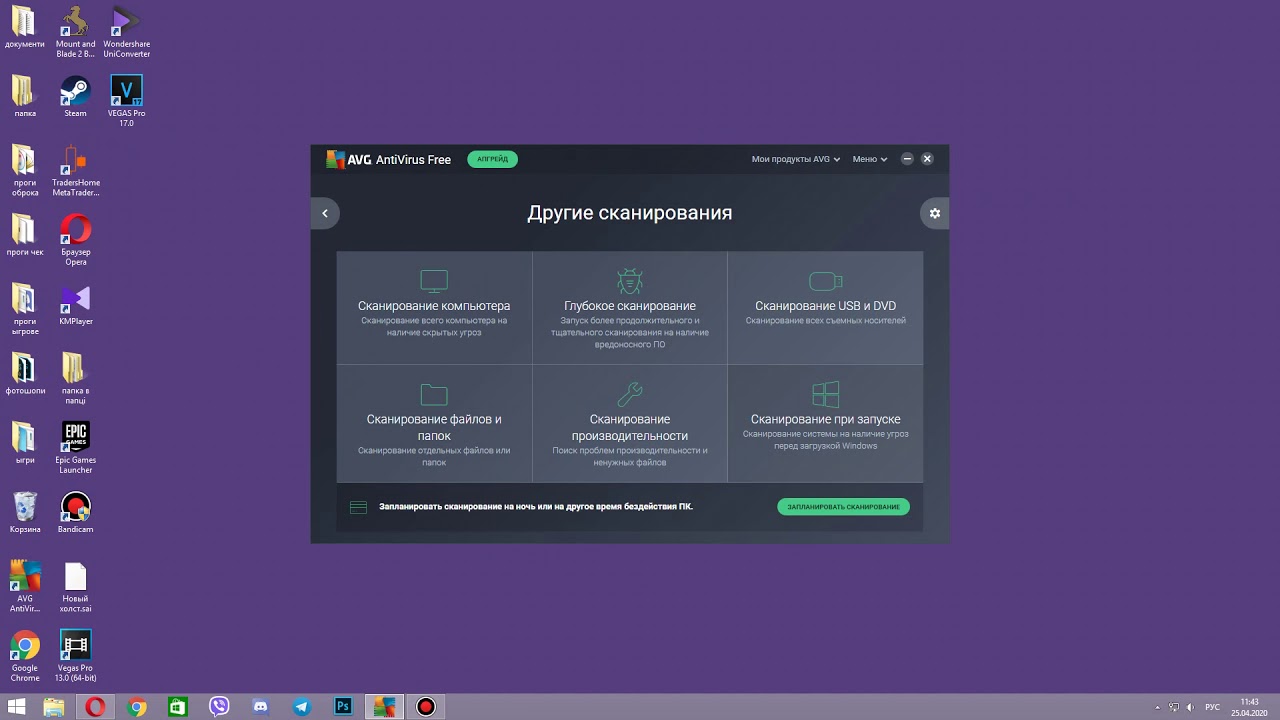Select Сканирование USB и DVD tile
Screen dimensions: 1280x720
pos(825,307)
